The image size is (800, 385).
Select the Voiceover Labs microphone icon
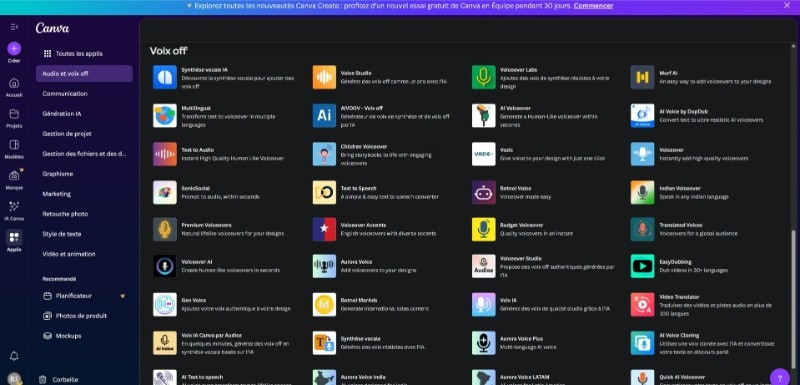click(x=484, y=77)
